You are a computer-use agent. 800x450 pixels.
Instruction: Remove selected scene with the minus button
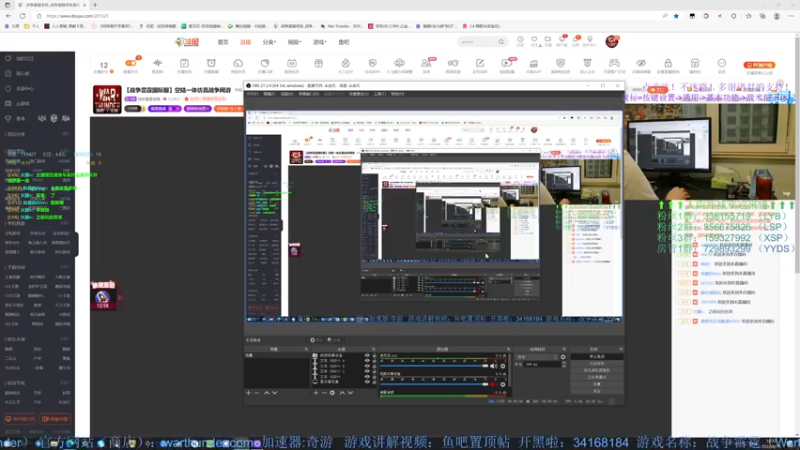pos(257,393)
